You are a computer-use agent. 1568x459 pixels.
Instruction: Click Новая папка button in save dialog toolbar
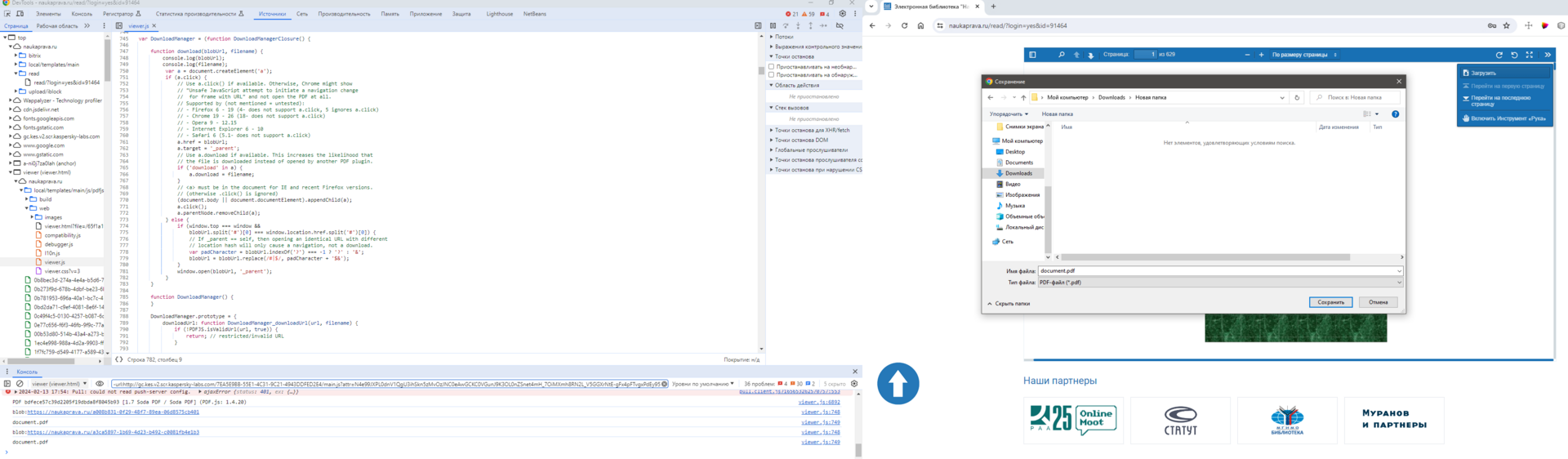coord(1058,114)
